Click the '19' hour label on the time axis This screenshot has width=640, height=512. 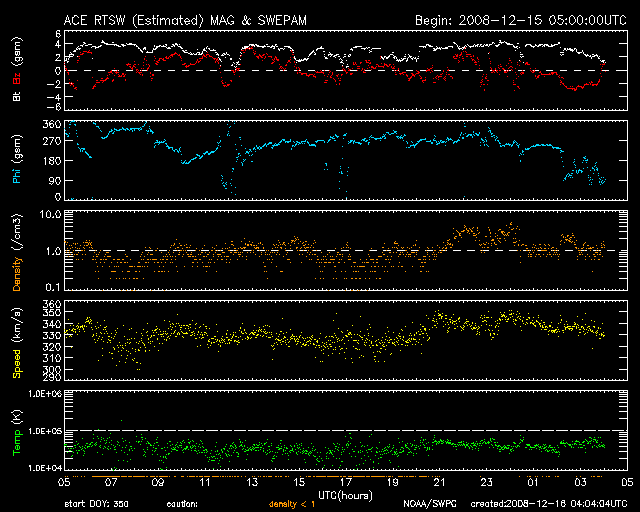coord(393,482)
